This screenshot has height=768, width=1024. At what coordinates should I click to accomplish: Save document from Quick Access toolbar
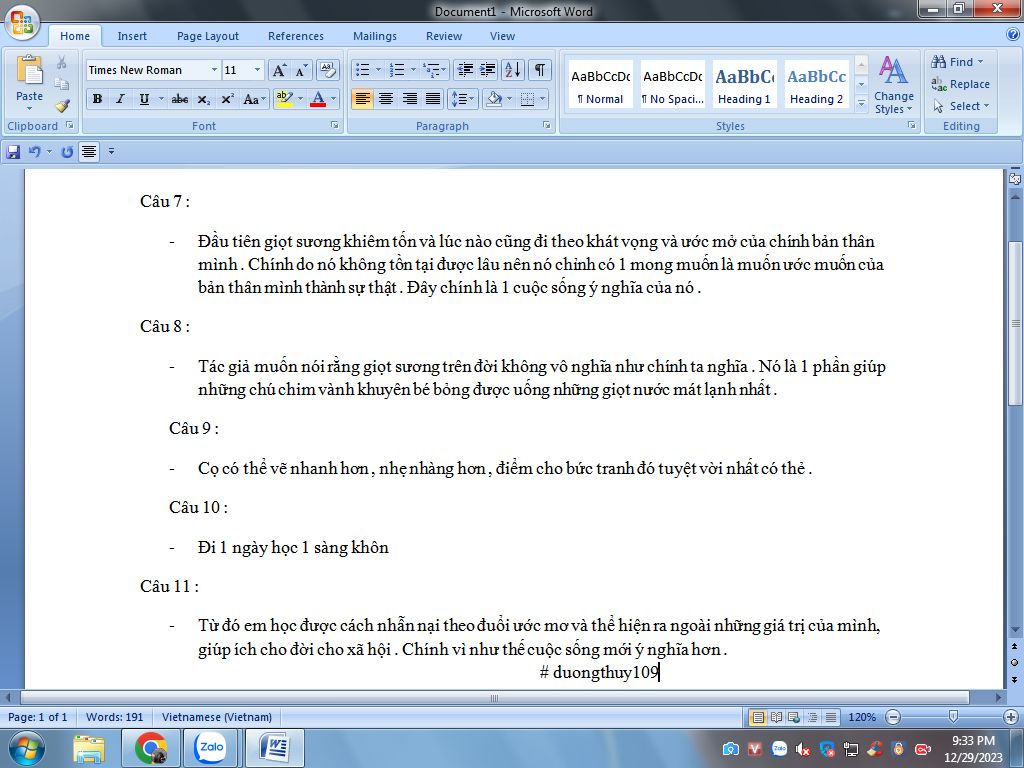[13, 152]
